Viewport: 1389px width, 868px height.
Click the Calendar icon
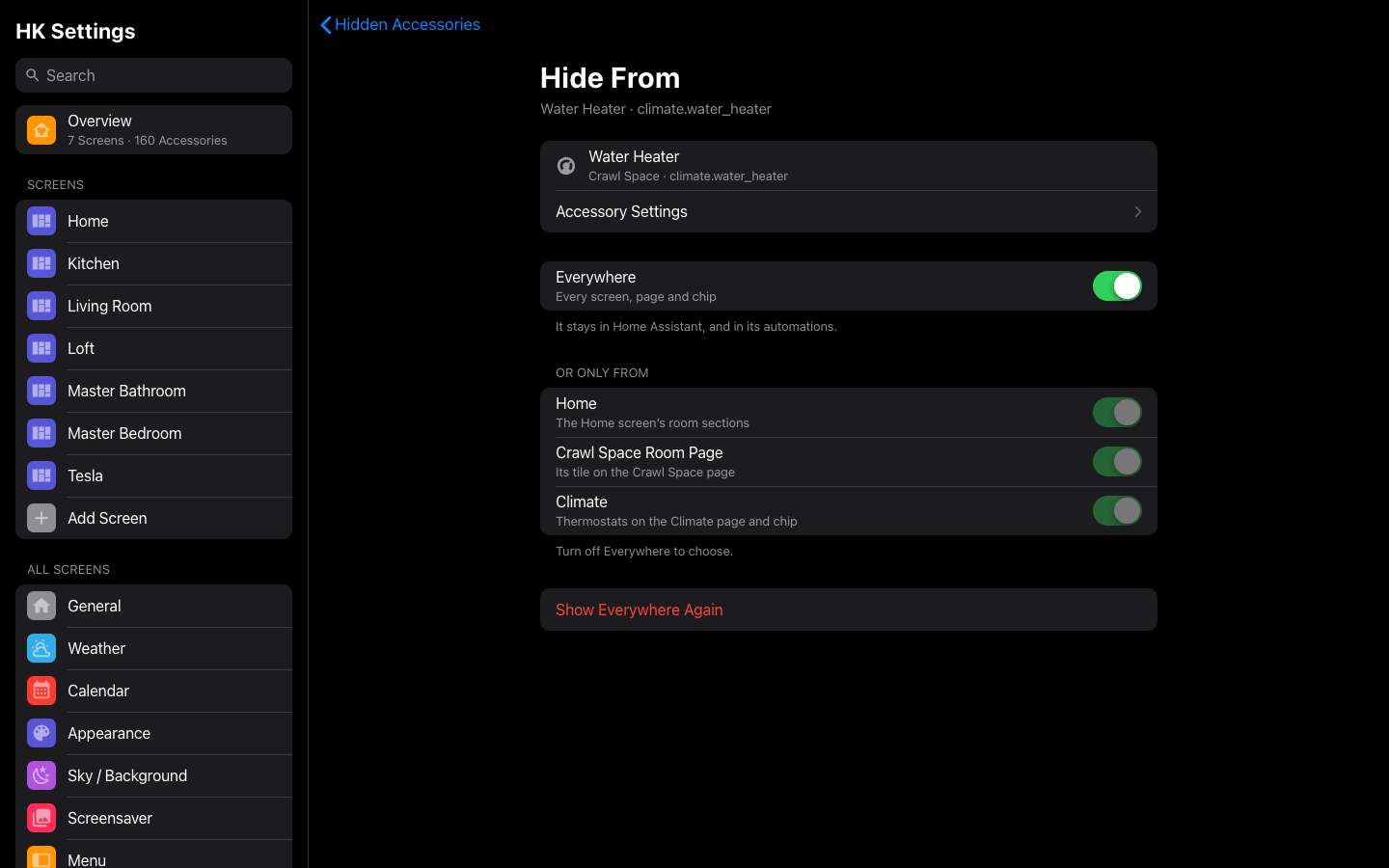(x=41, y=691)
